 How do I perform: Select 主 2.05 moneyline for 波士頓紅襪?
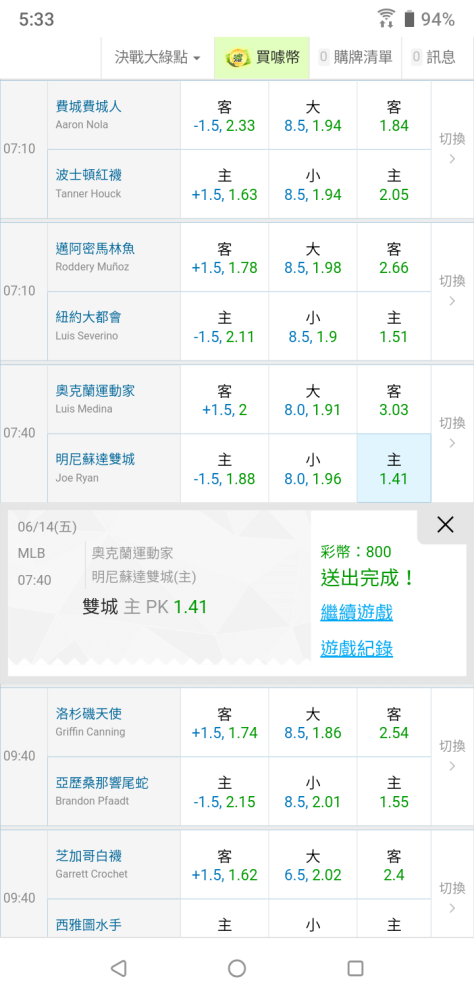pyautogui.click(x=394, y=184)
